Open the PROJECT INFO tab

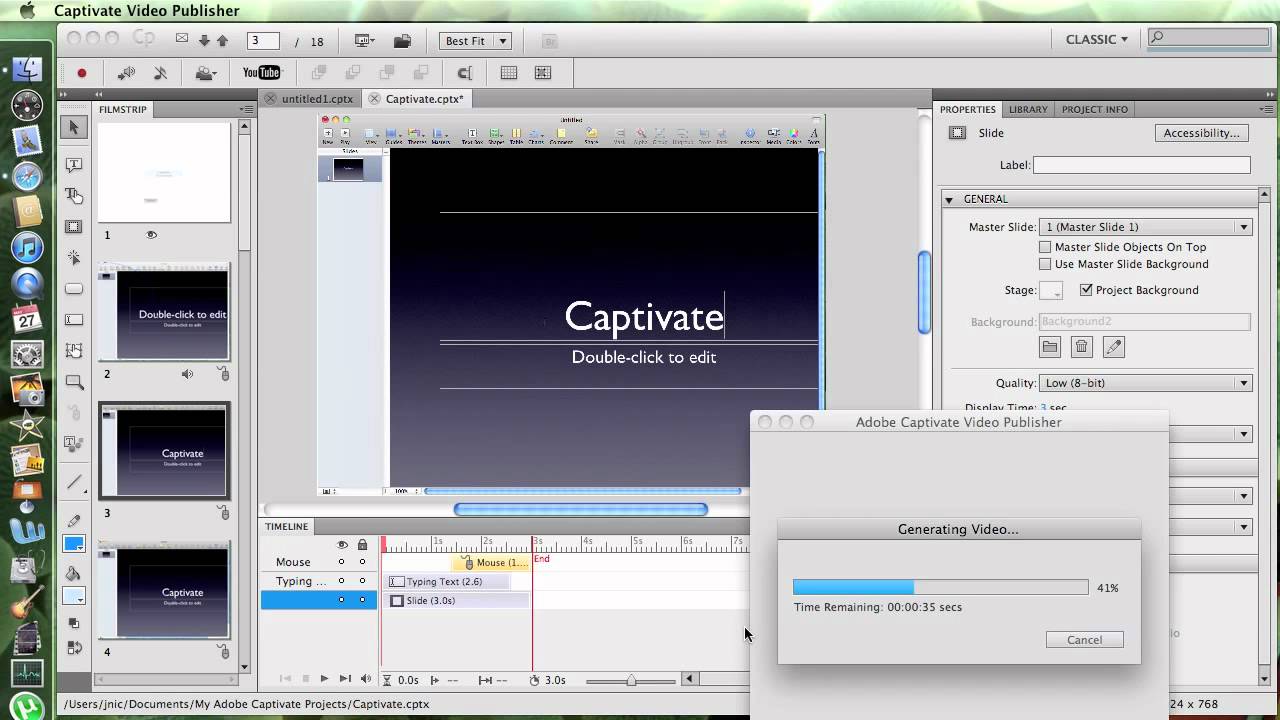pyautogui.click(x=1095, y=109)
